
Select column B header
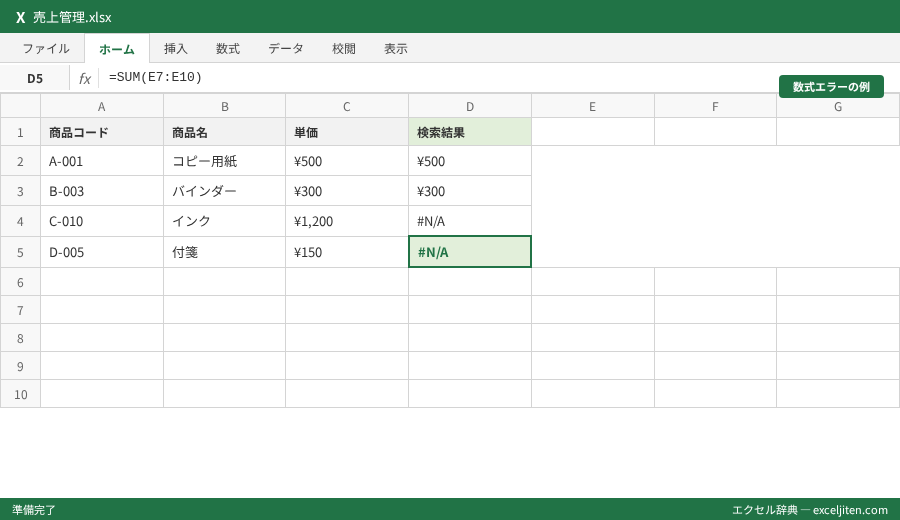click(224, 106)
